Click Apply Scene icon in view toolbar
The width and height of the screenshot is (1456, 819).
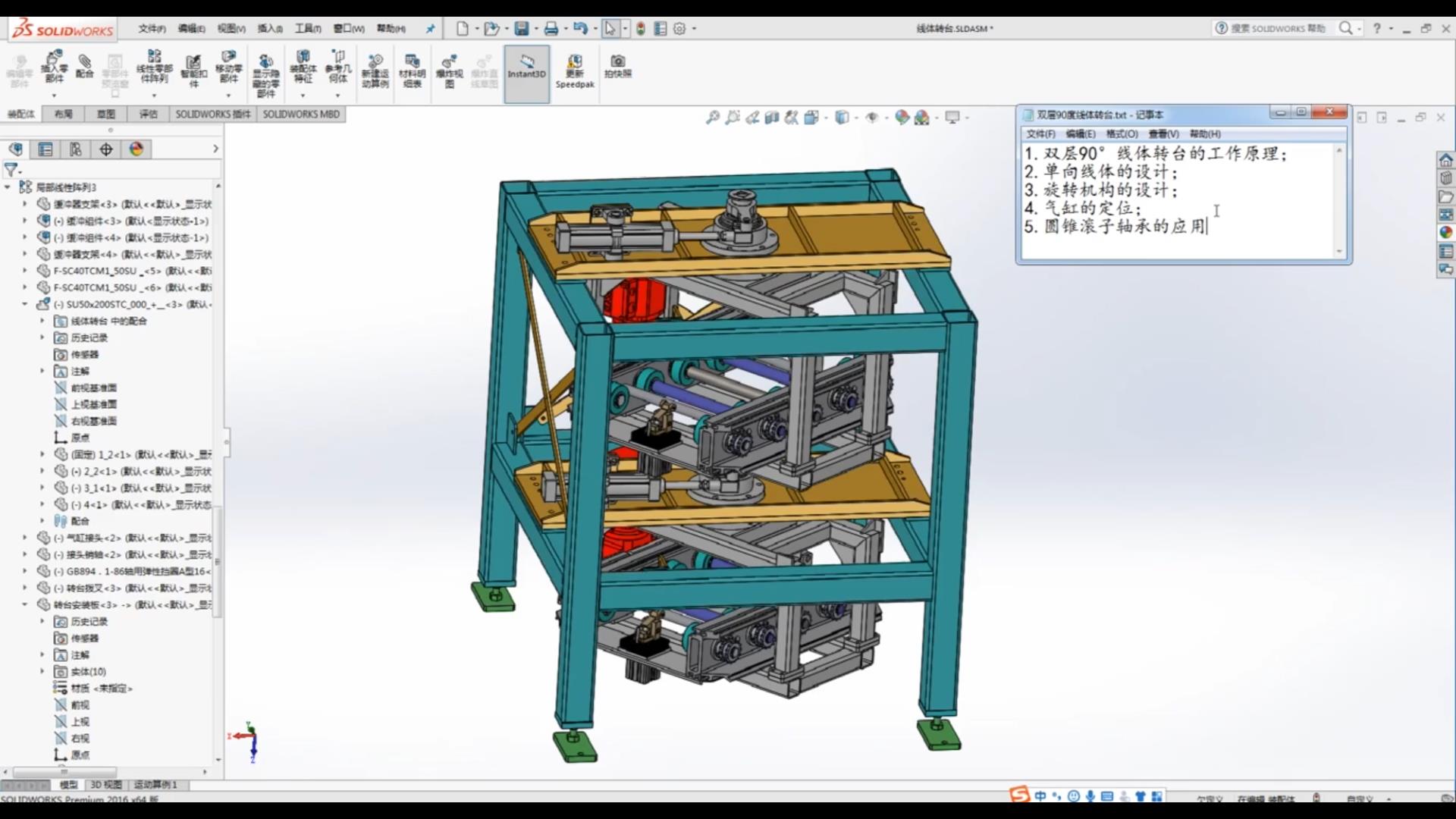click(922, 118)
